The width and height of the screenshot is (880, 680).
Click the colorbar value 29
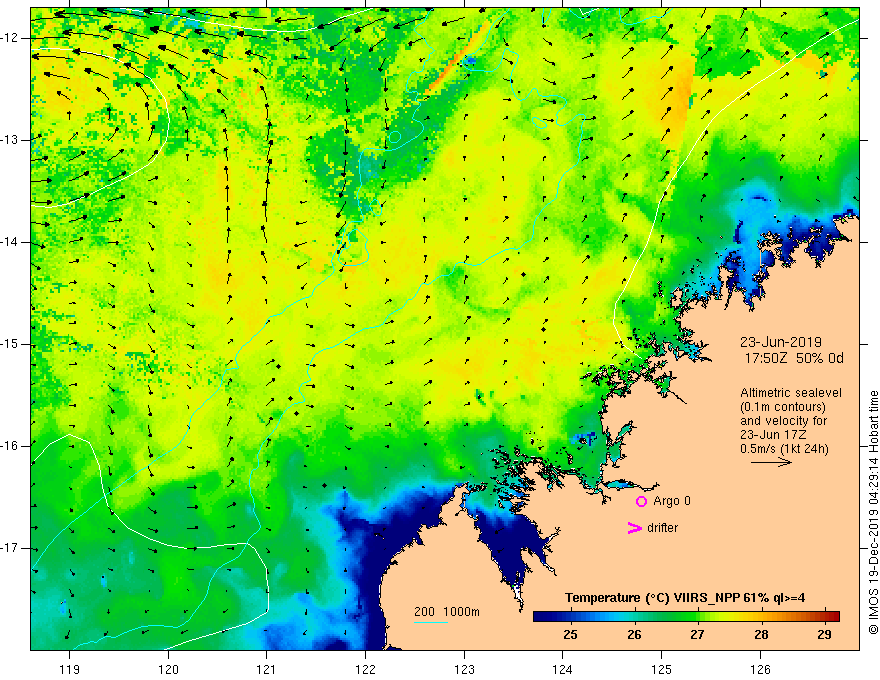[x=824, y=635]
